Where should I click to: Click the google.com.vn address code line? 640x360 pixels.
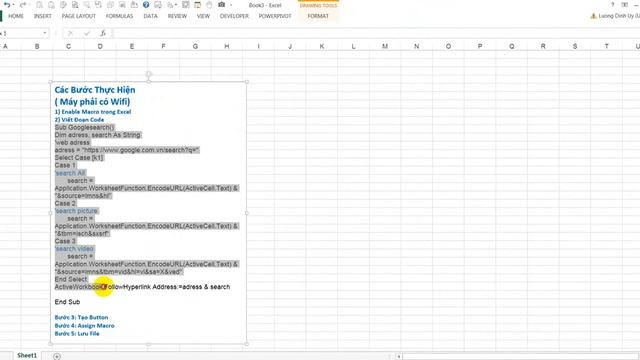click(x=127, y=150)
